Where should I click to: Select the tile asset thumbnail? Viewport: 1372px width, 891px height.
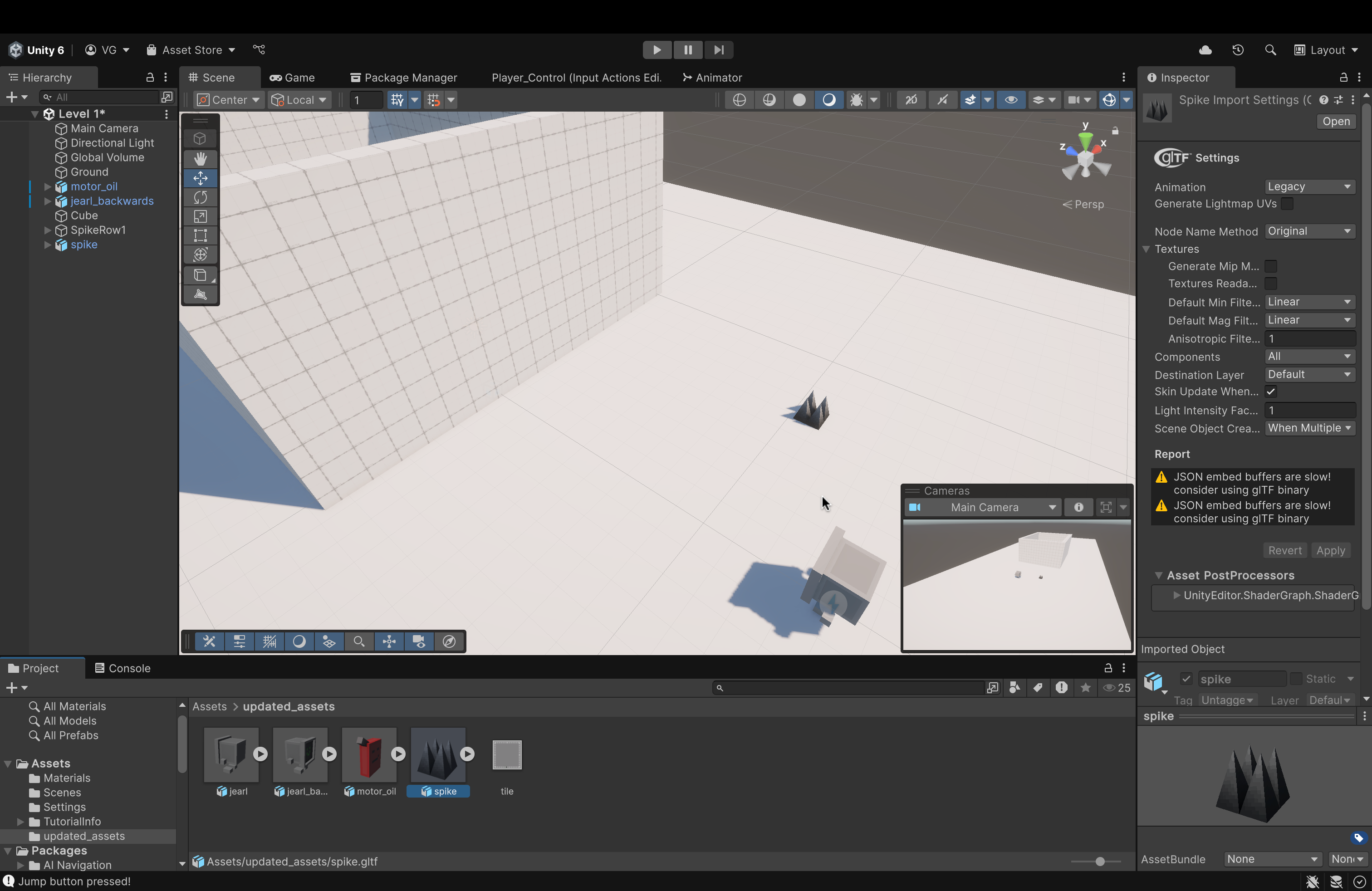(x=507, y=754)
